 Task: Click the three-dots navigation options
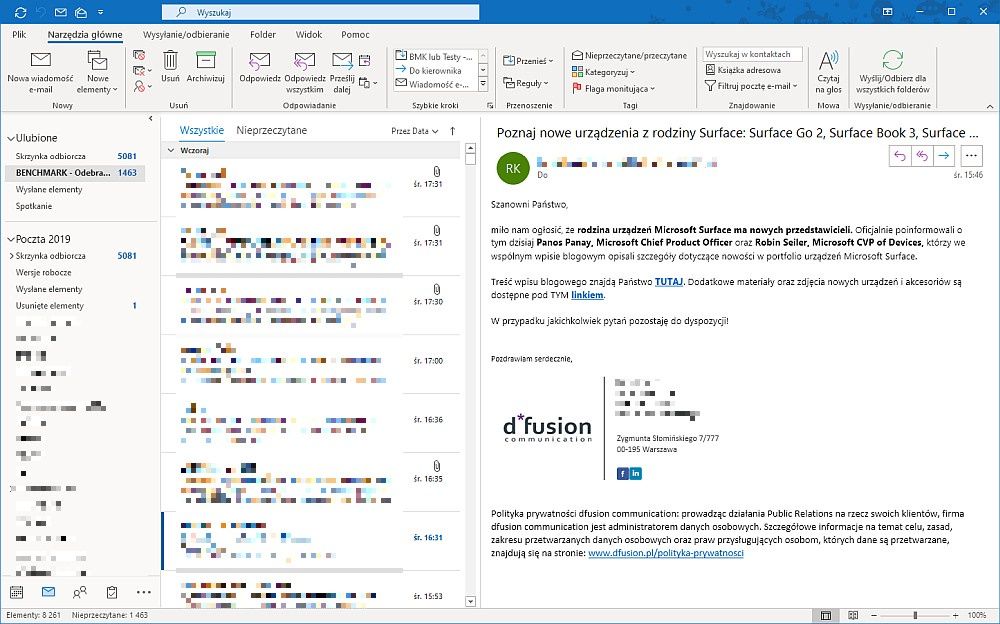click(x=143, y=592)
